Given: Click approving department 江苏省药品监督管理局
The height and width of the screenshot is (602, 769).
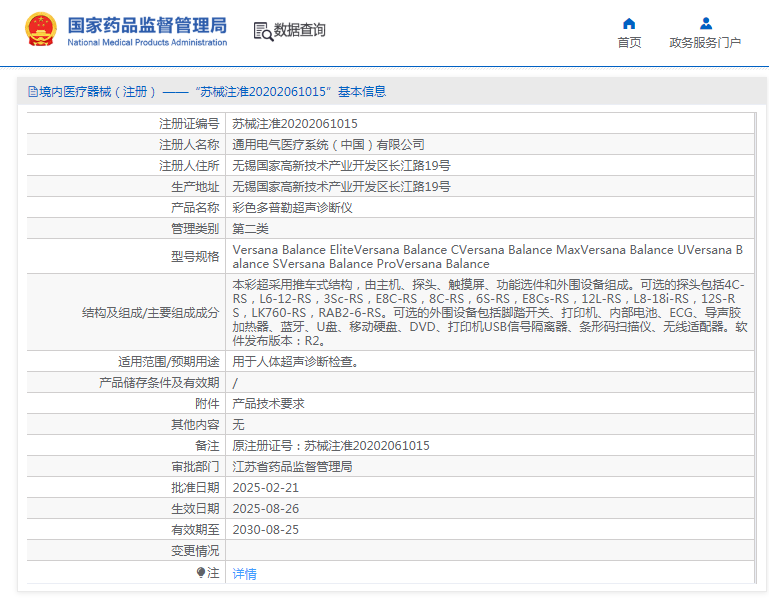Looking at the screenshot, I should click(x=292, y=467).
